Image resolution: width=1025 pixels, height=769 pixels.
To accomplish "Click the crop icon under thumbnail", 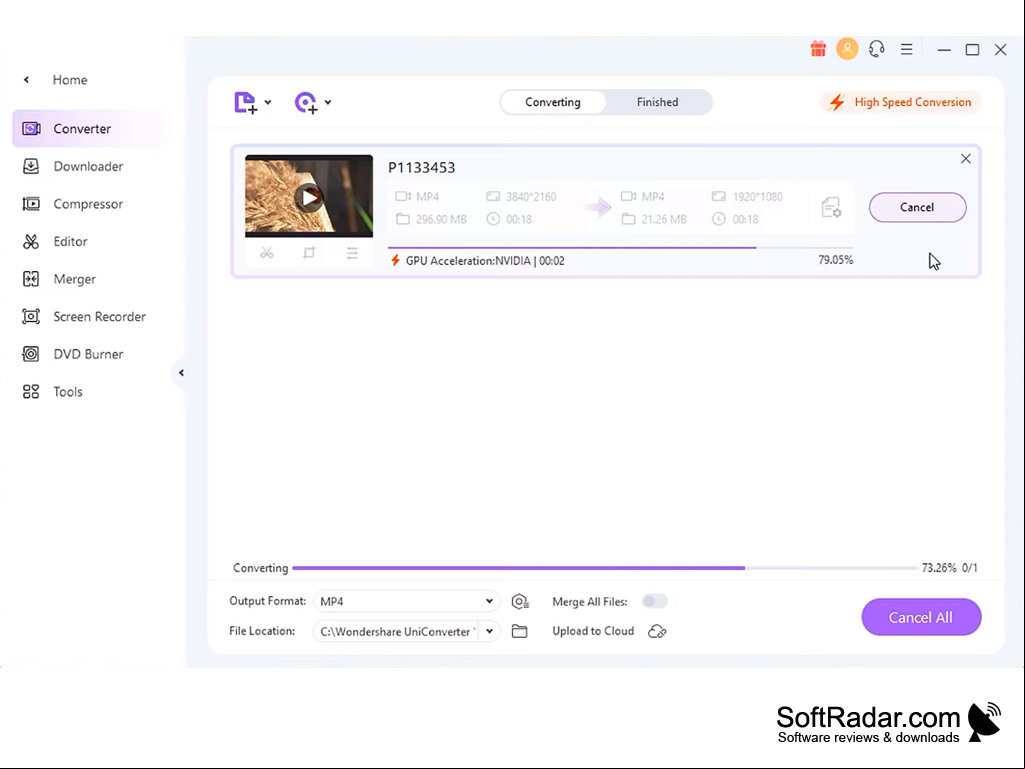I will pos(309,253).
